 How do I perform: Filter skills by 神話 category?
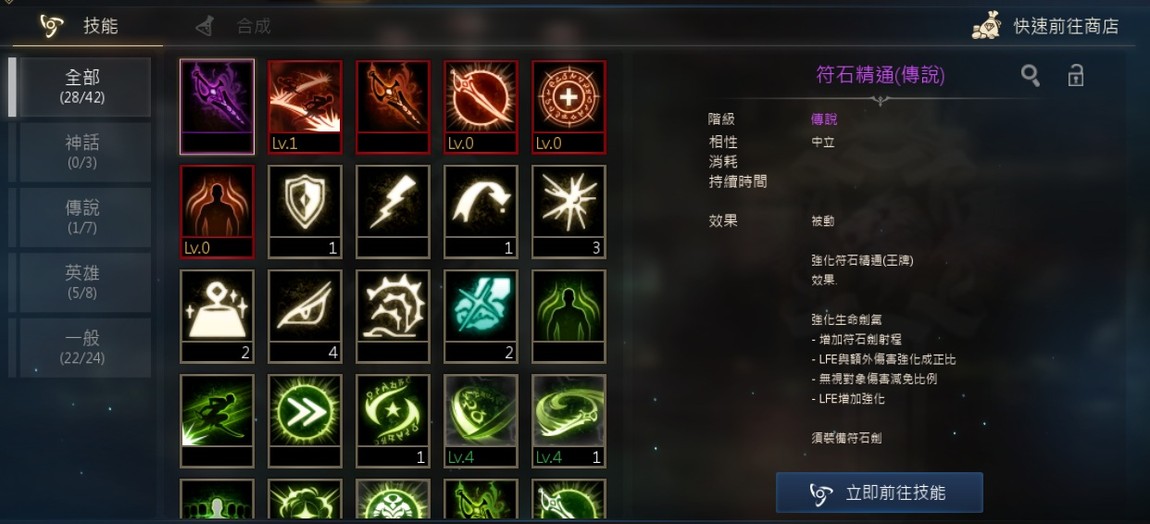pos(82,152)
